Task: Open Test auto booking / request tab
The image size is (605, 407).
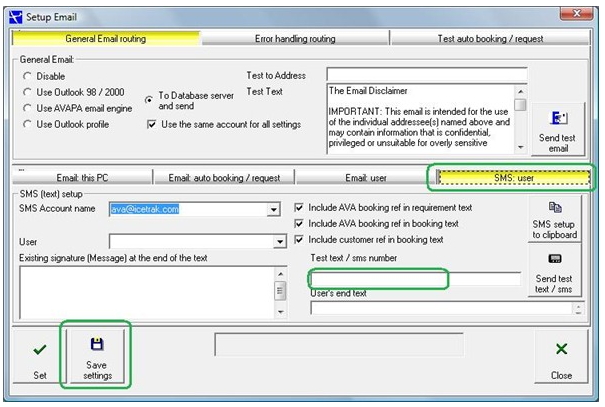Action: tap(490, 38)
